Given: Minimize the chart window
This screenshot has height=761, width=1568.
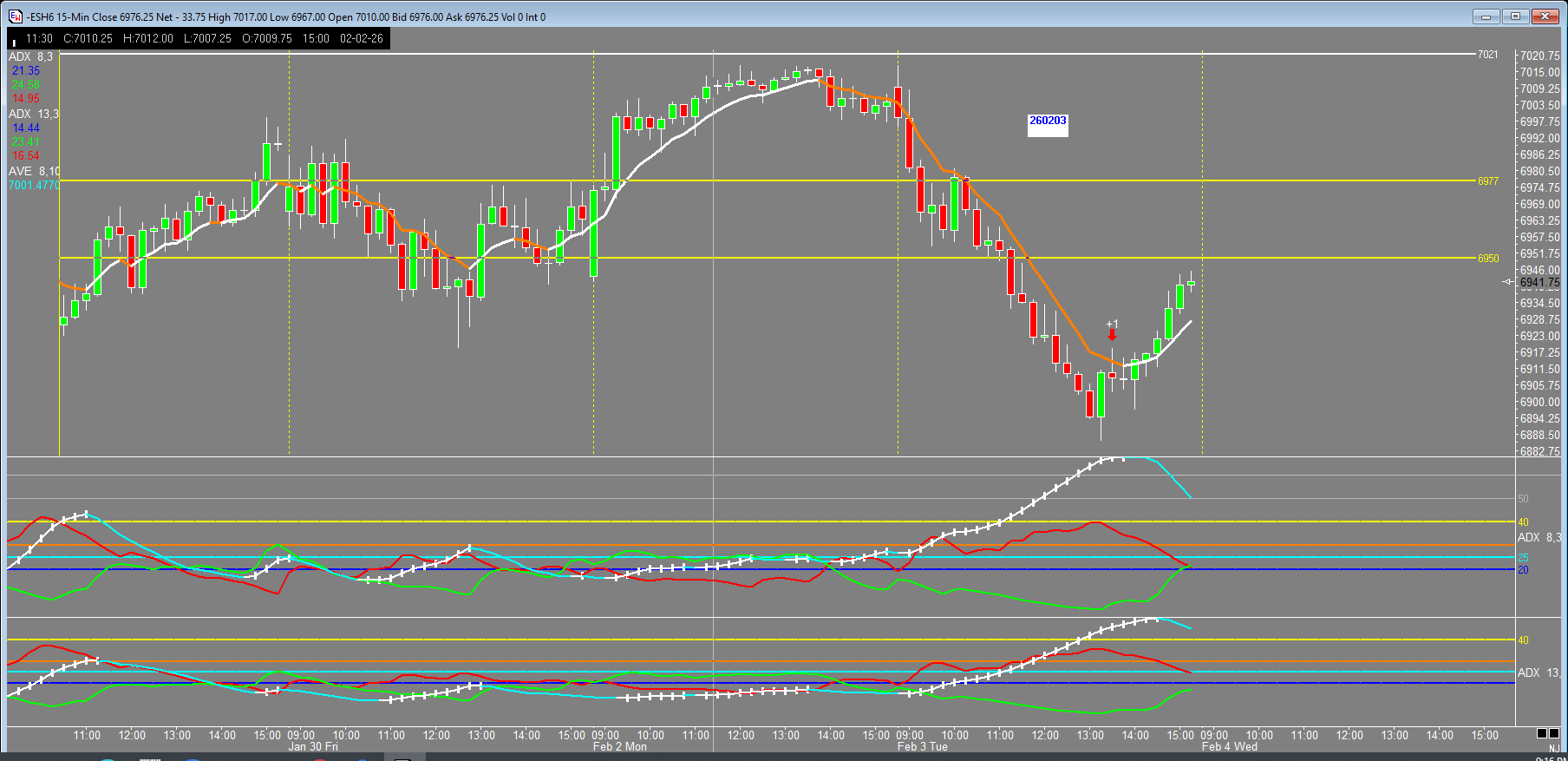Looking at the screenshot, I should (1486, 16).
